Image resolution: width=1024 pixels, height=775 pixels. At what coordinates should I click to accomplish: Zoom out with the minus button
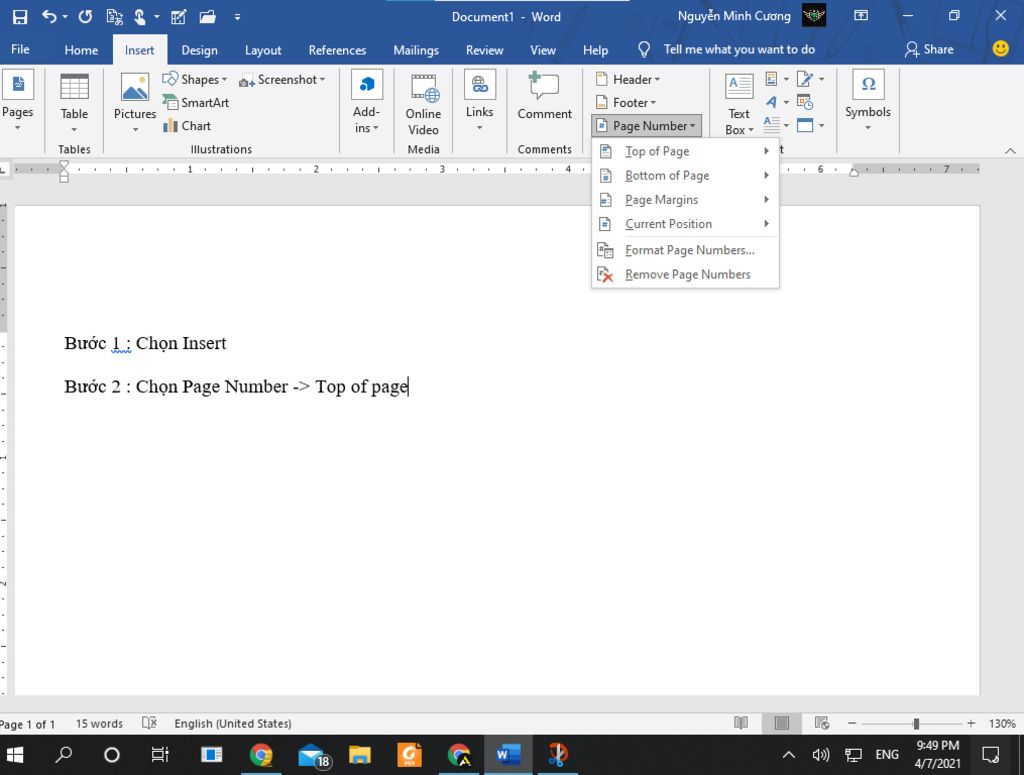coord(852,723)
